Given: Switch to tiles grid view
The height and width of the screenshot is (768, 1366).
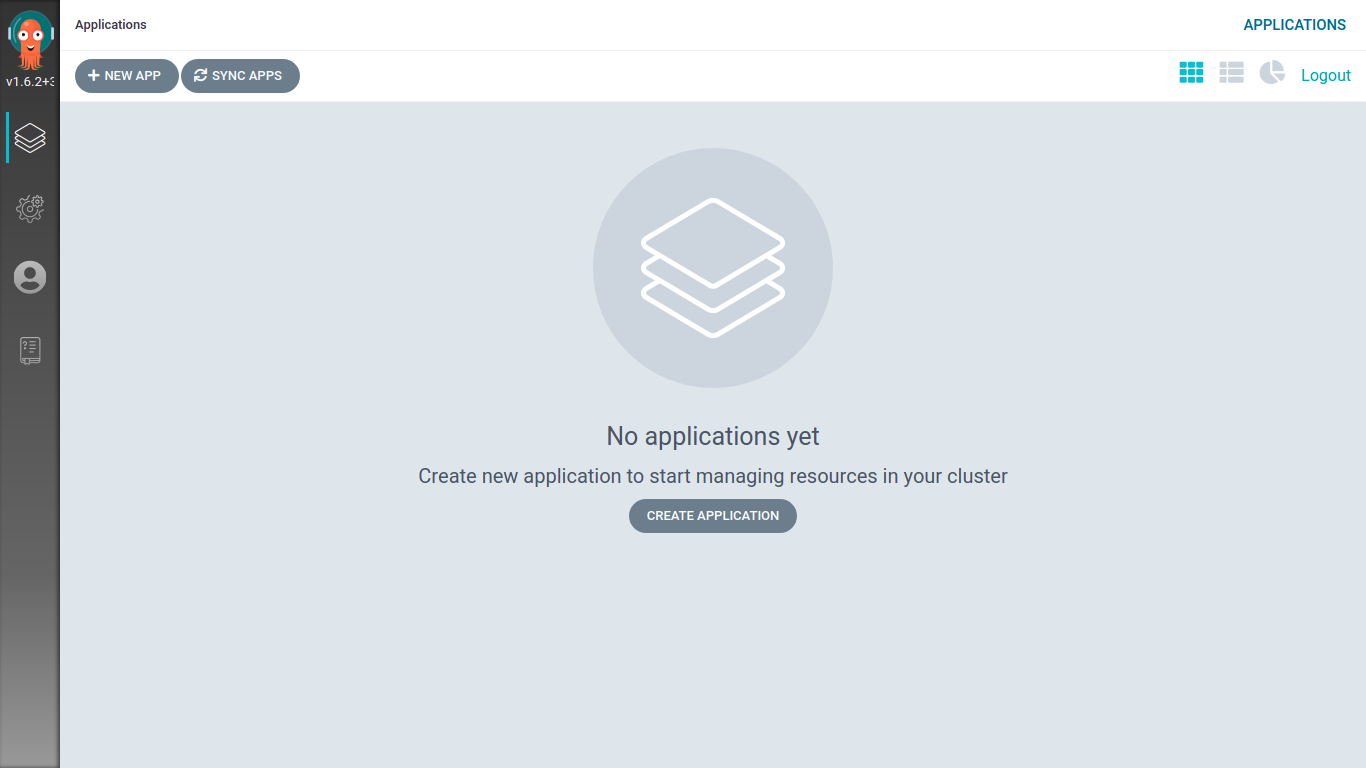Looking at the screenshot, I should click(1191, 72).
